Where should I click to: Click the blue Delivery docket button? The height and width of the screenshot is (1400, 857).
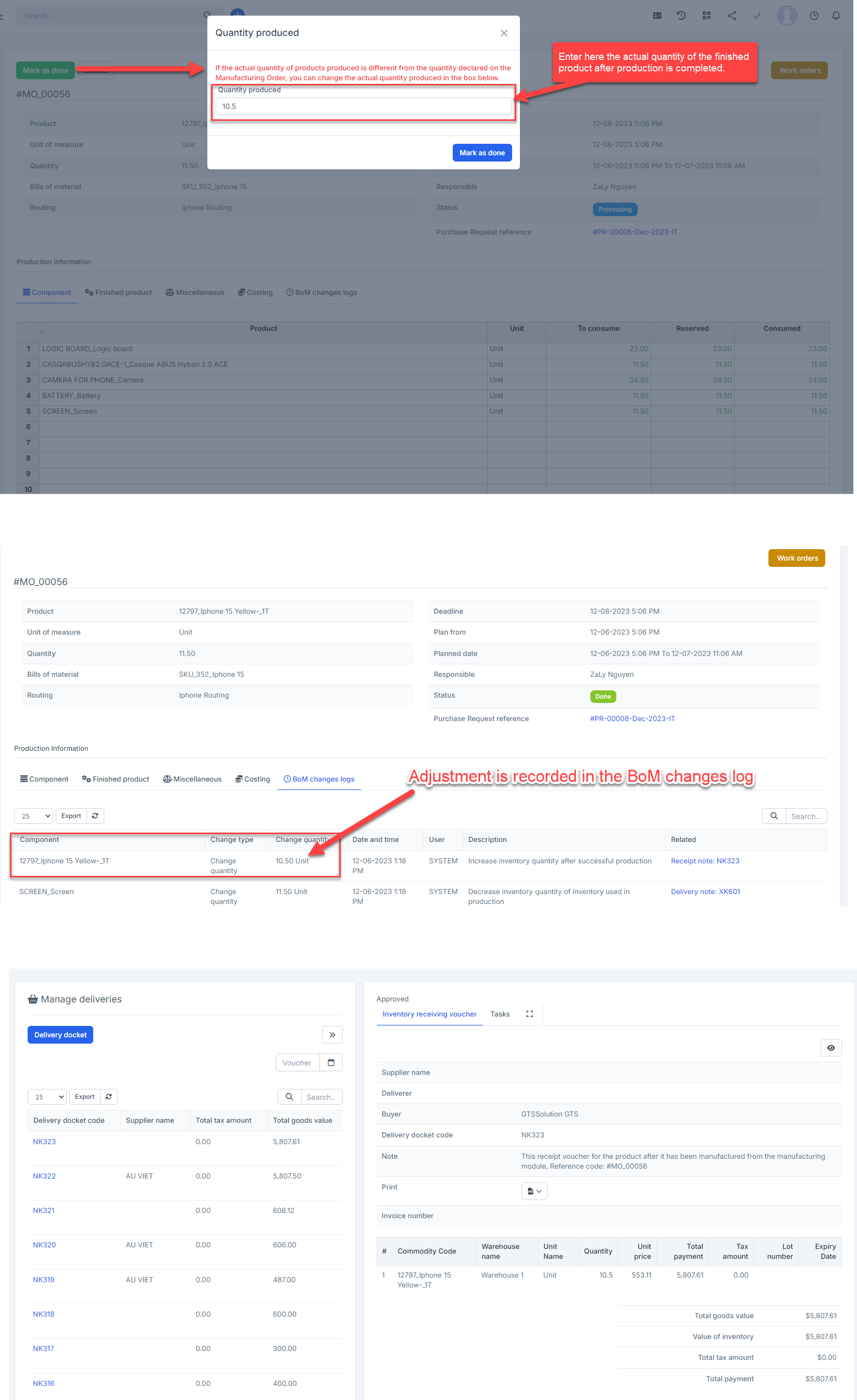pos(60,1035)
